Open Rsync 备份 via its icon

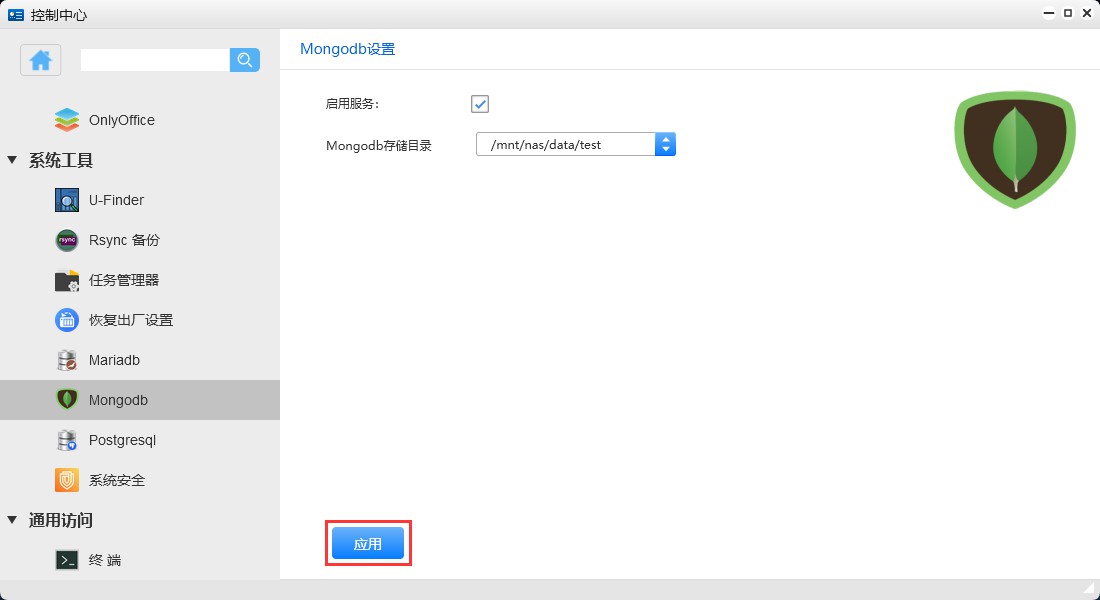click(66, 240)
